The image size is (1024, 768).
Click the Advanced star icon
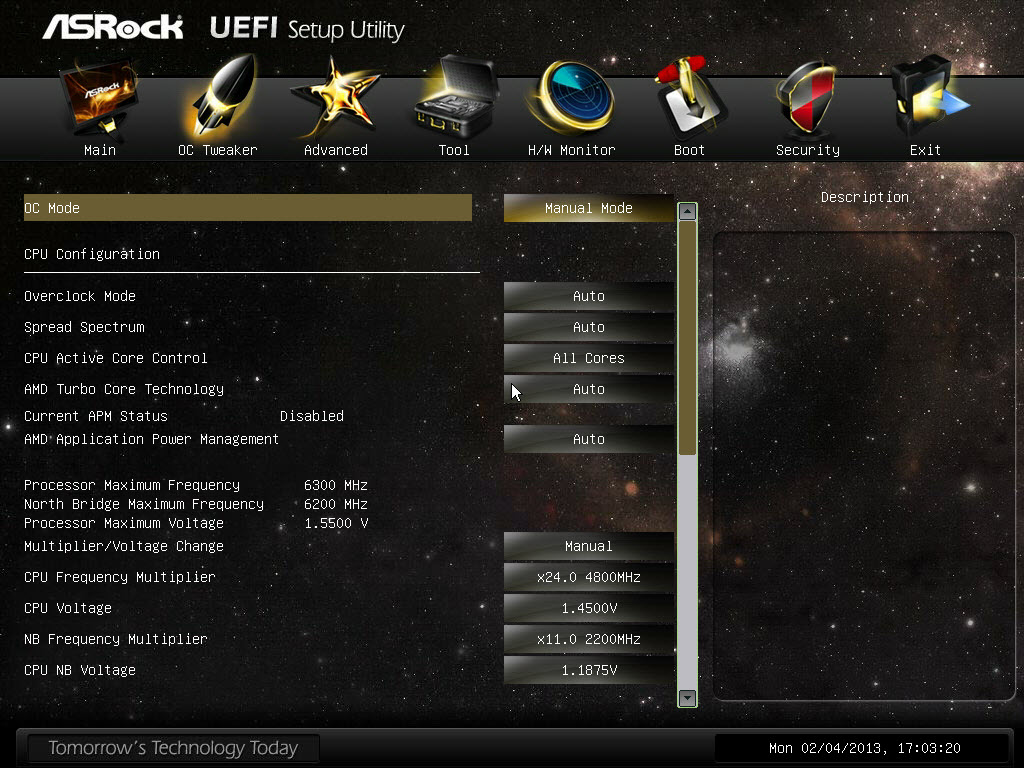tap(336, 98)
